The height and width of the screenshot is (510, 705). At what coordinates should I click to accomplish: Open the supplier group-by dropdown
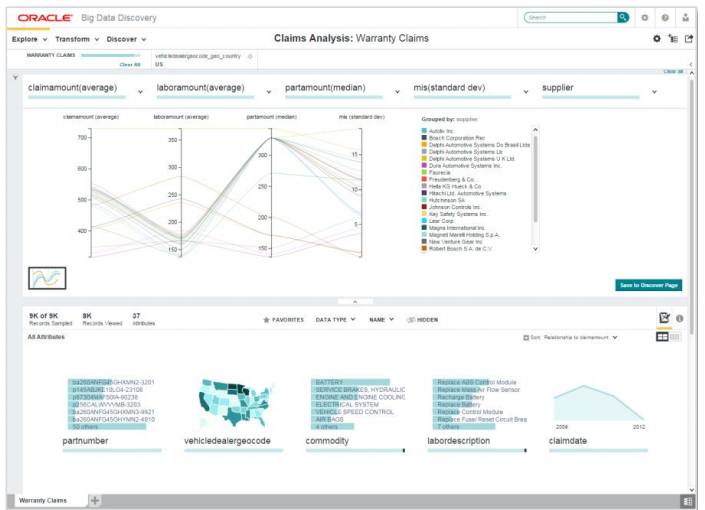point(654,91)
